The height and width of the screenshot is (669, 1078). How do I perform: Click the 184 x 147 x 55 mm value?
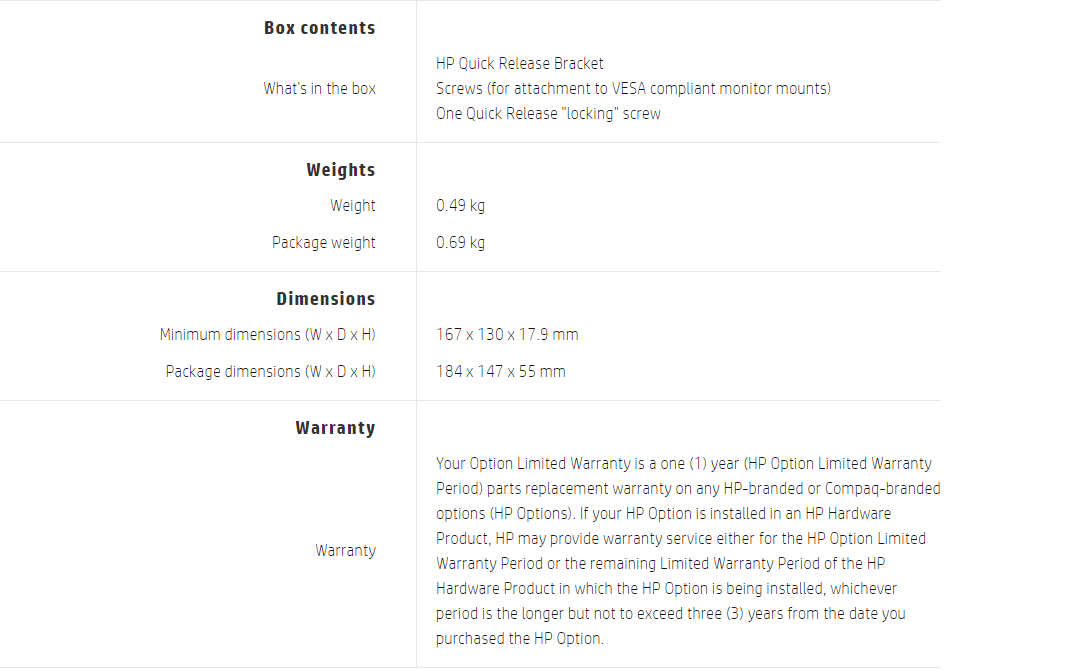[x=500, y=371]
